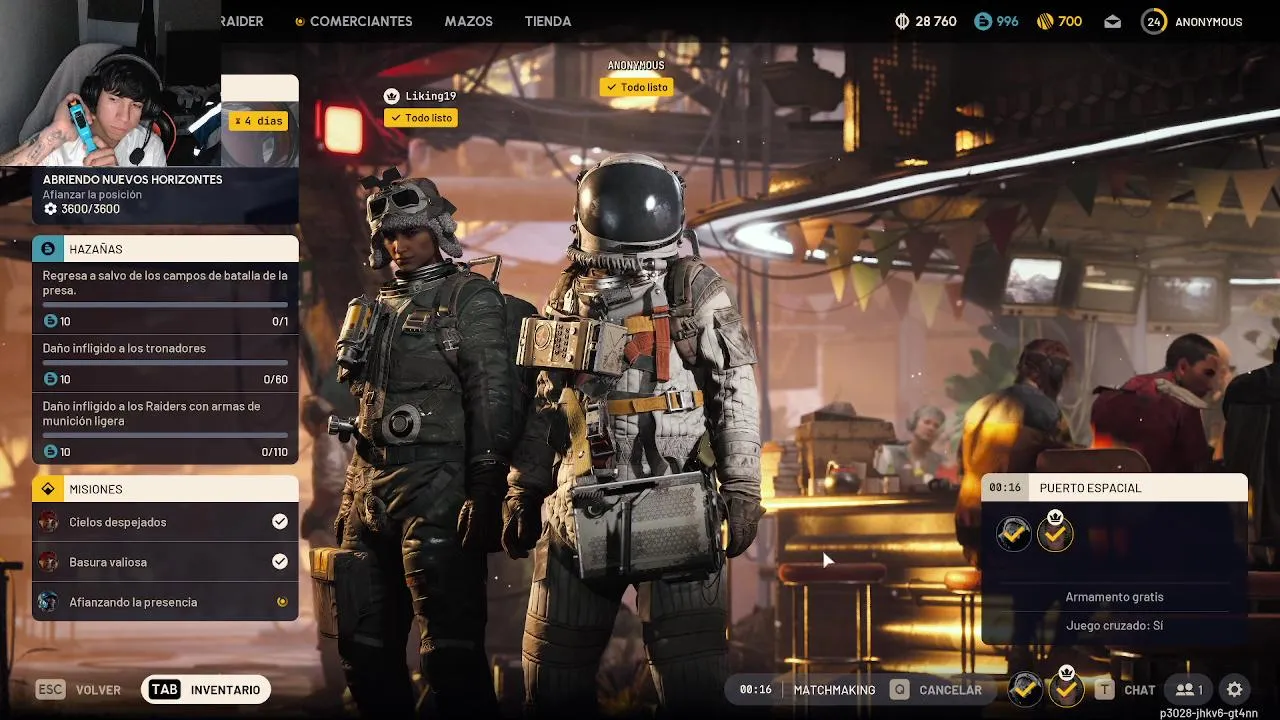Image resolution: width=1280 pixels, height=720 pixels.
Task: Click the checkmark of Basura valiosa
Action: point(280,562)
